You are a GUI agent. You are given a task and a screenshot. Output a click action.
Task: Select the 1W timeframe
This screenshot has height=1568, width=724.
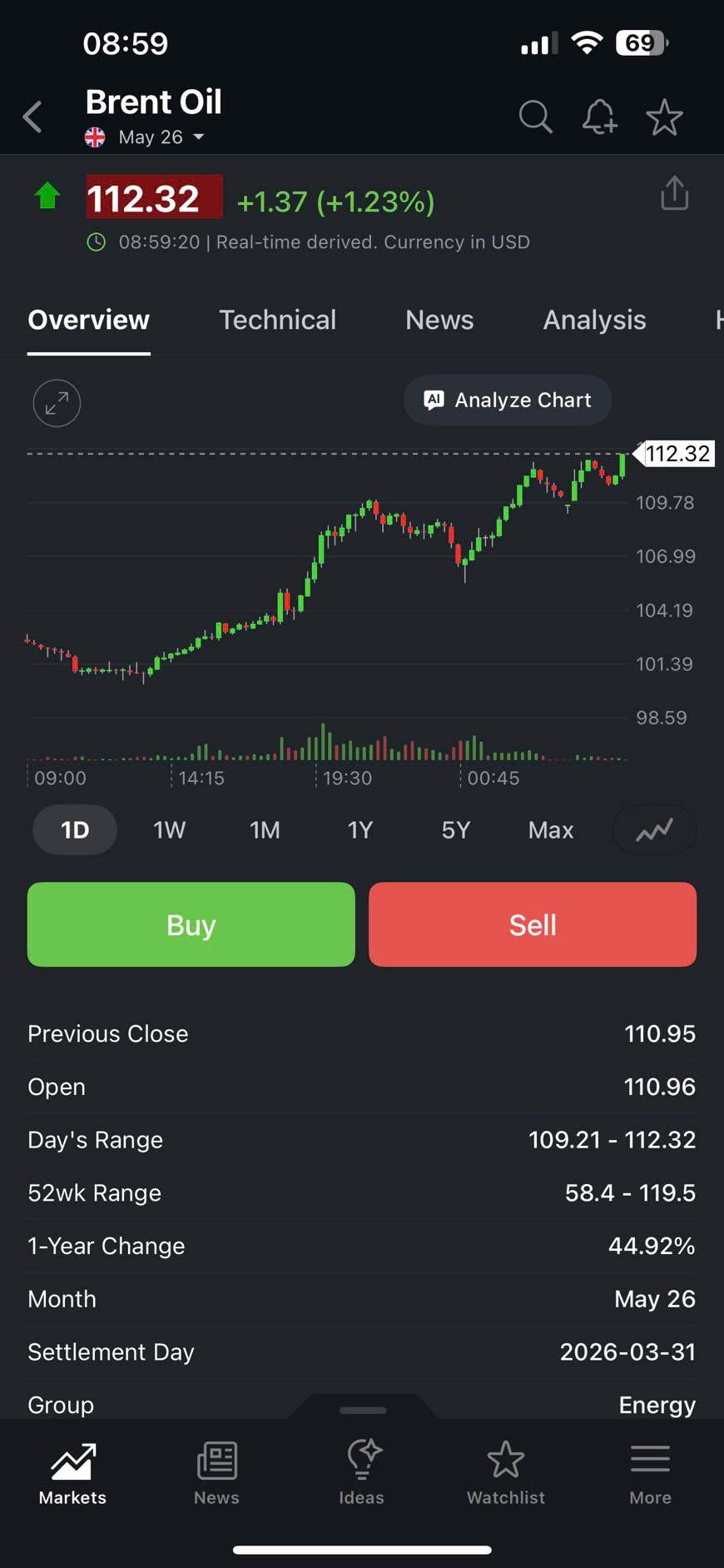coord(169,830)
